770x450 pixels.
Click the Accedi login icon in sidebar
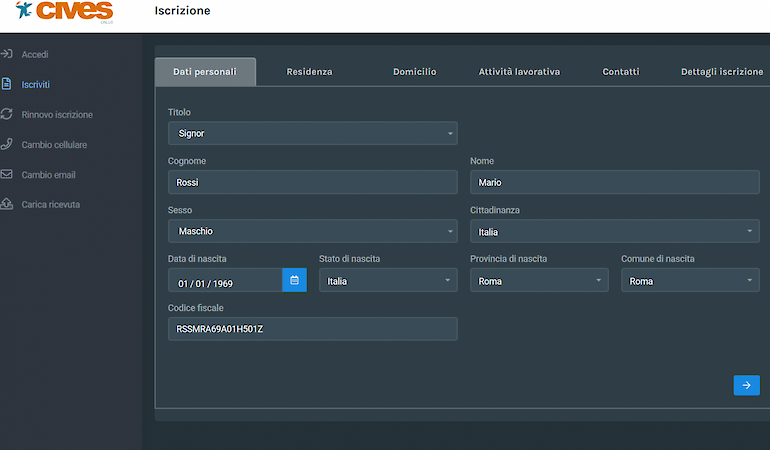[x=7, y=54]
